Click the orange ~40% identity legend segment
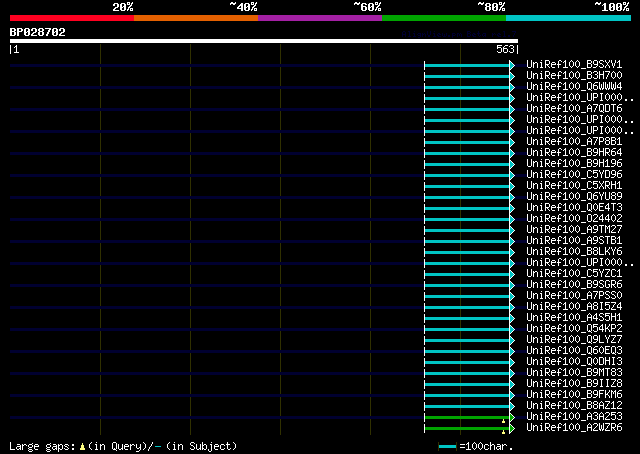The width and height of the screenshot is (640, 454). [x=196, y=18]
